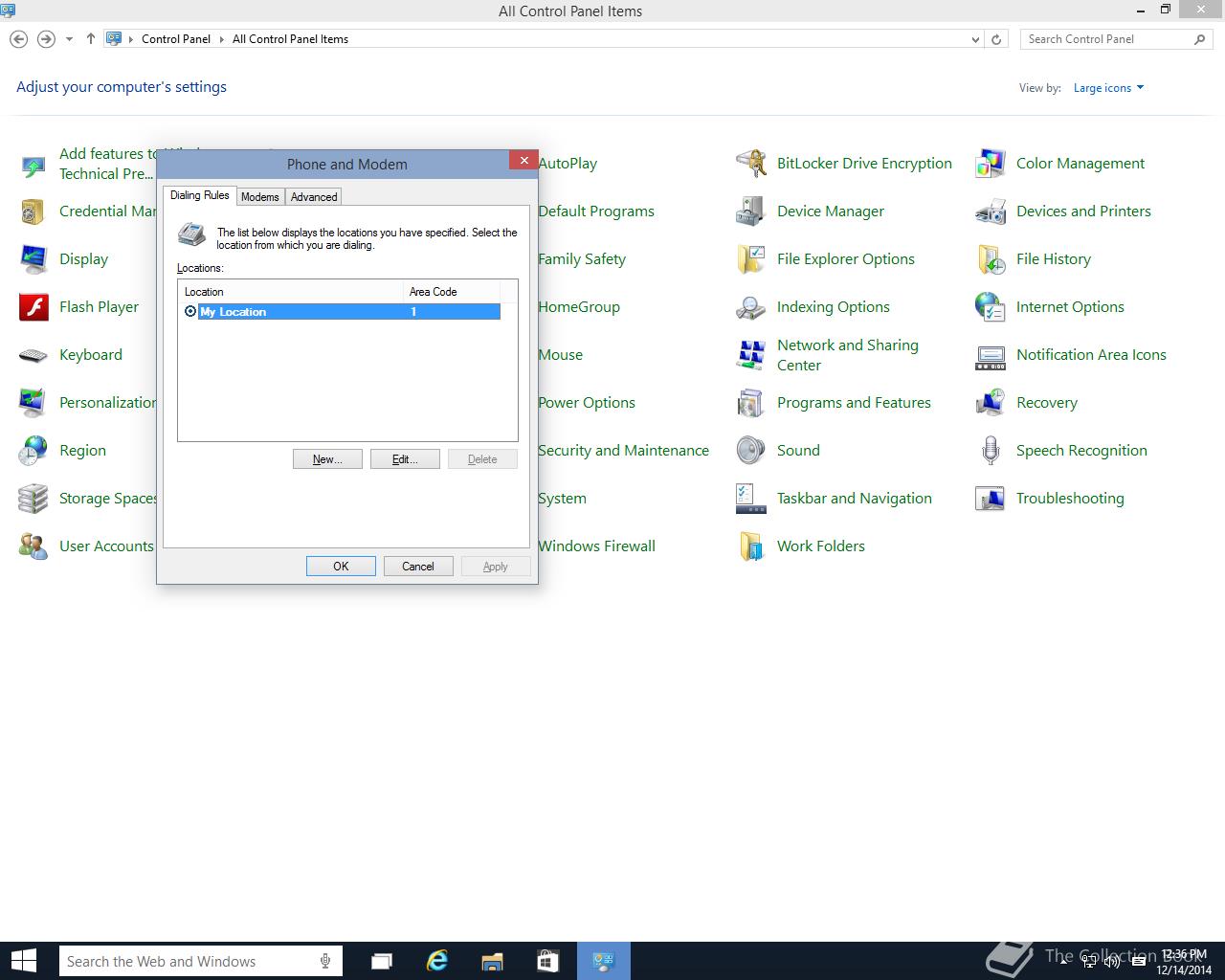Open the Storage Spaces icon

coord(33,499)
